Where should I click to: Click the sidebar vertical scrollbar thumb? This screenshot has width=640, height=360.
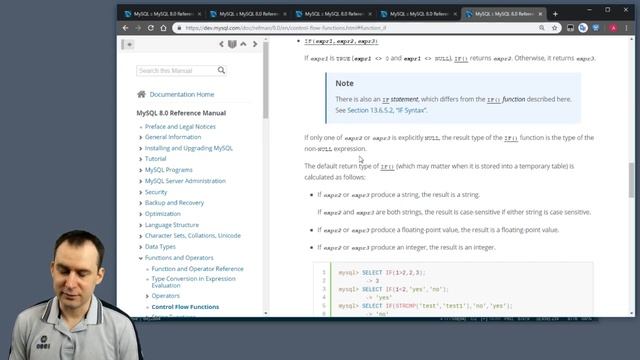pos(266,80)
